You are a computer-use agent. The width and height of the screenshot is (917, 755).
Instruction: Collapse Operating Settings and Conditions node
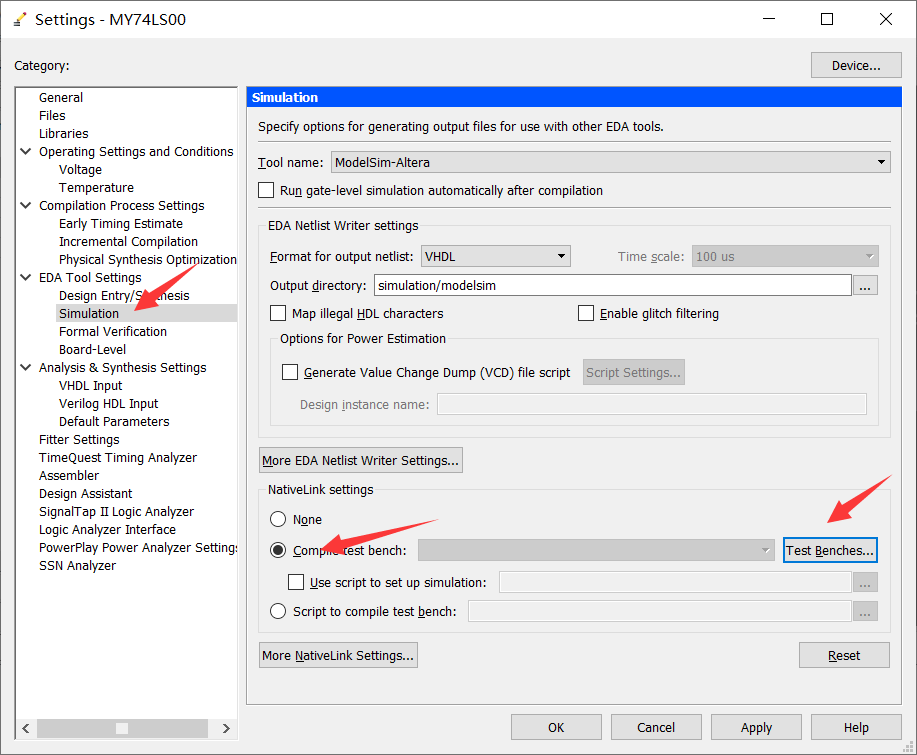26,151
